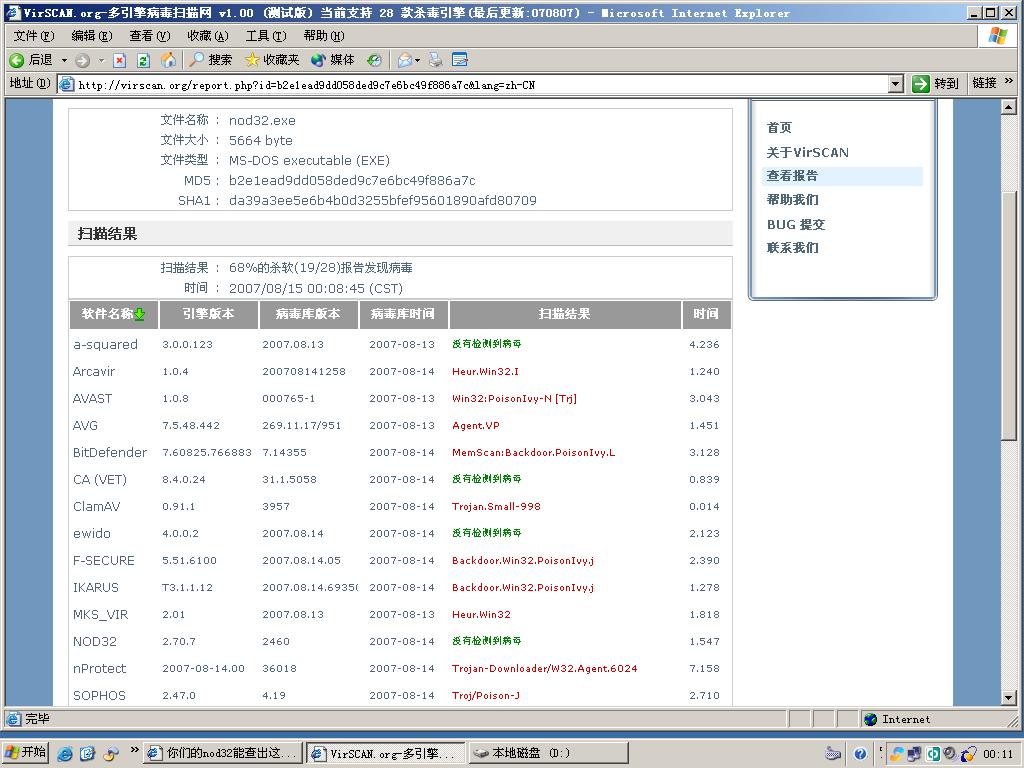This screenshot has width=1024, height=768.
Task: Open the 联系我们 sidebar link
Action: (792, 248)
